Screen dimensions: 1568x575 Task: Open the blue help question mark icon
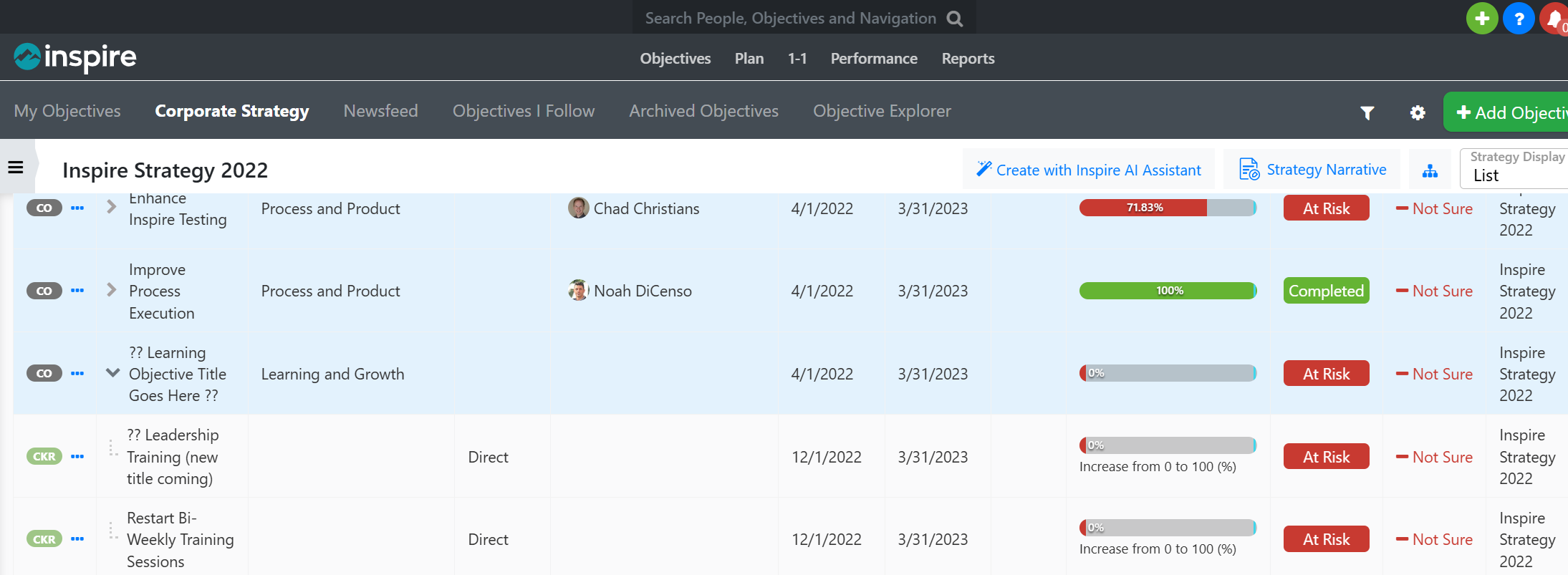click(1518, 19)
